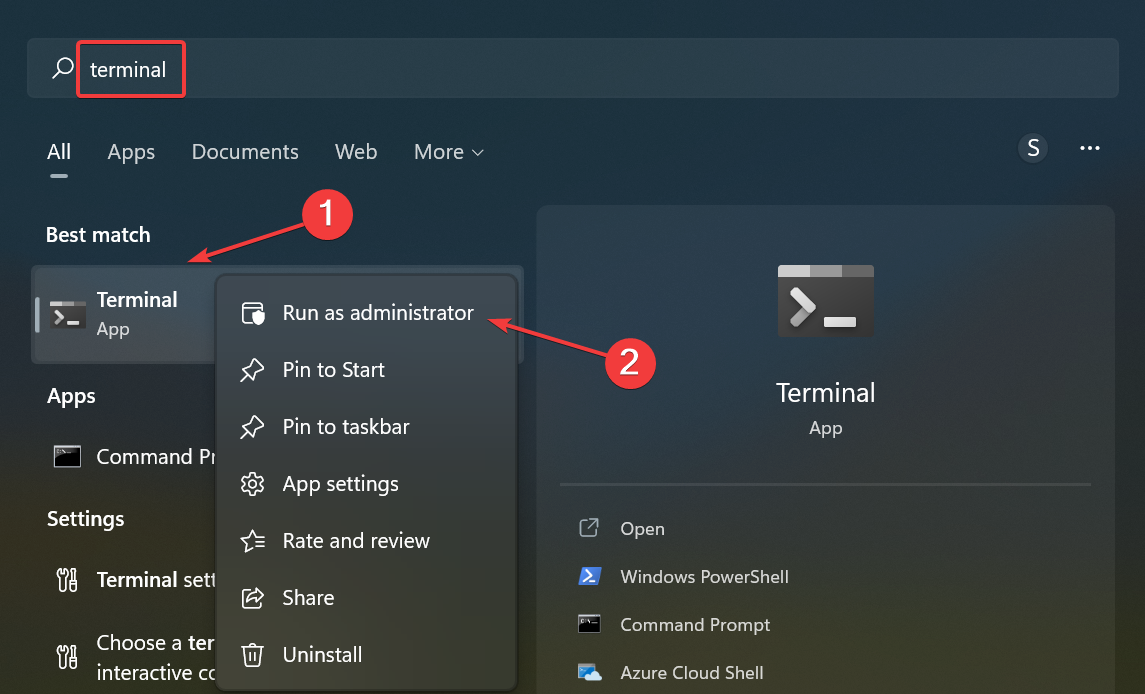Switch to the Documents filter tab
Screen dimensions: 1145x694
245,152
